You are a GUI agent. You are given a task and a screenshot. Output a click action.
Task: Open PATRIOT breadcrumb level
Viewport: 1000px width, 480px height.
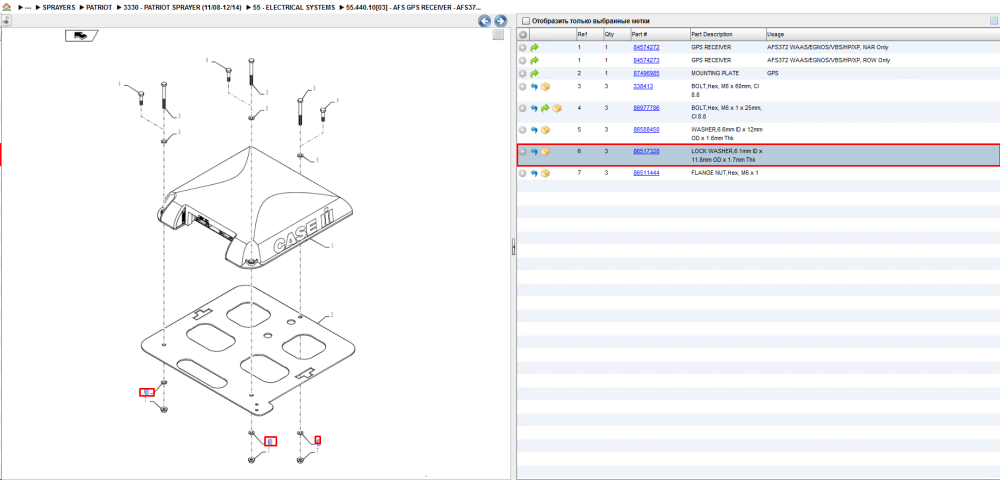(99, 7)
